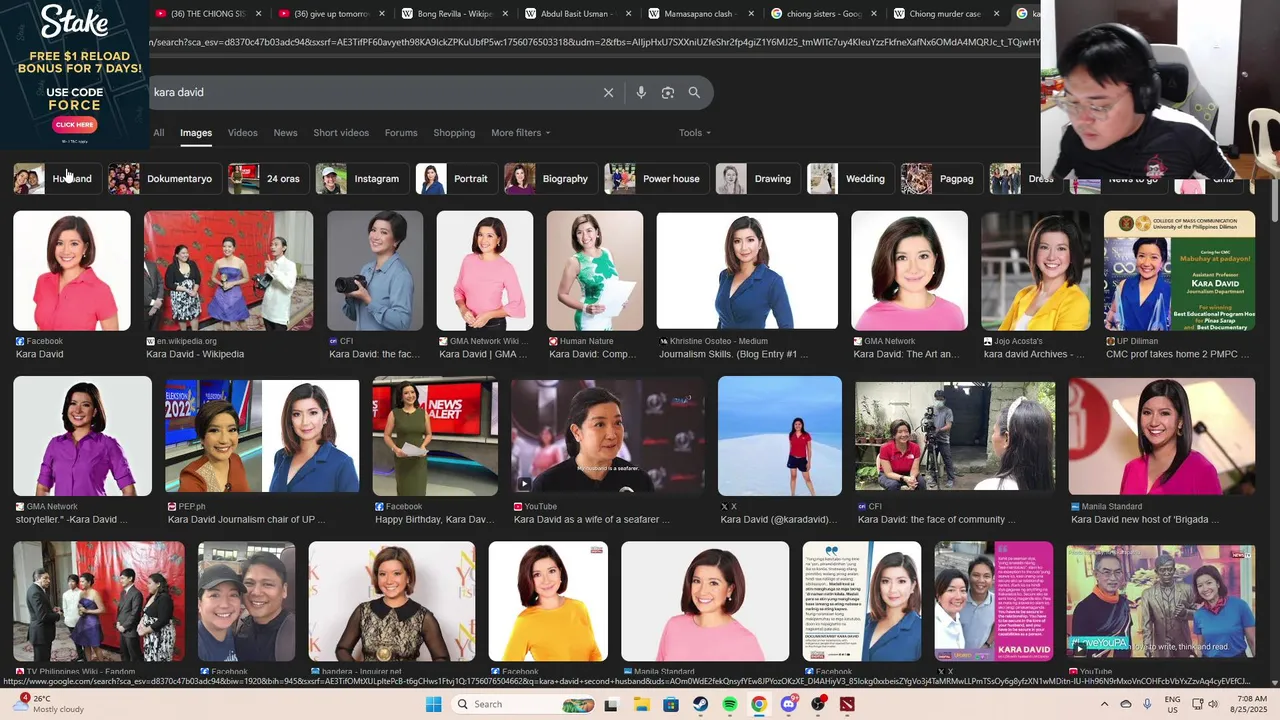Open search by image camera icon

coord(668,92)
